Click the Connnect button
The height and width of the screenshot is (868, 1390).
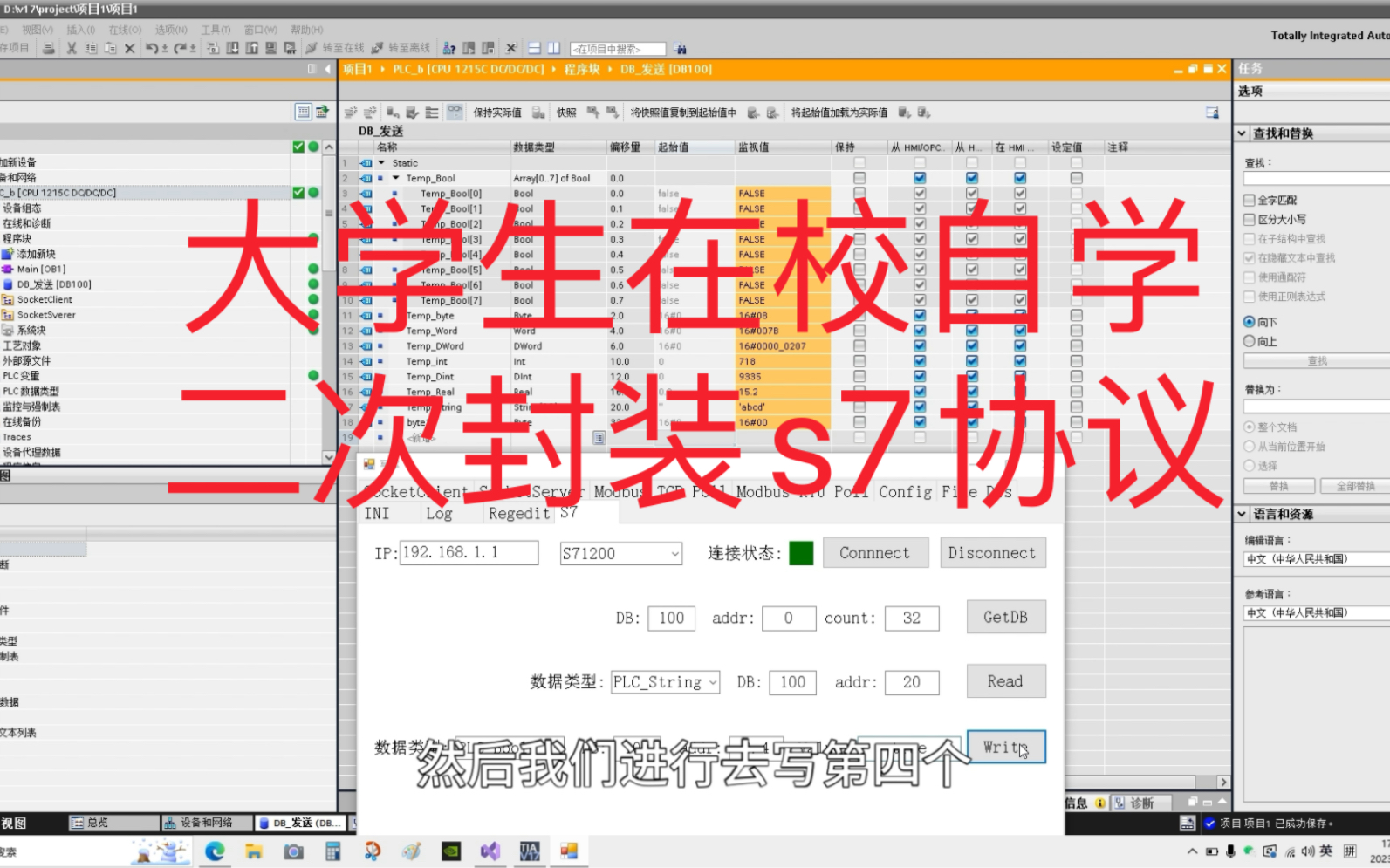pos(875,553)
